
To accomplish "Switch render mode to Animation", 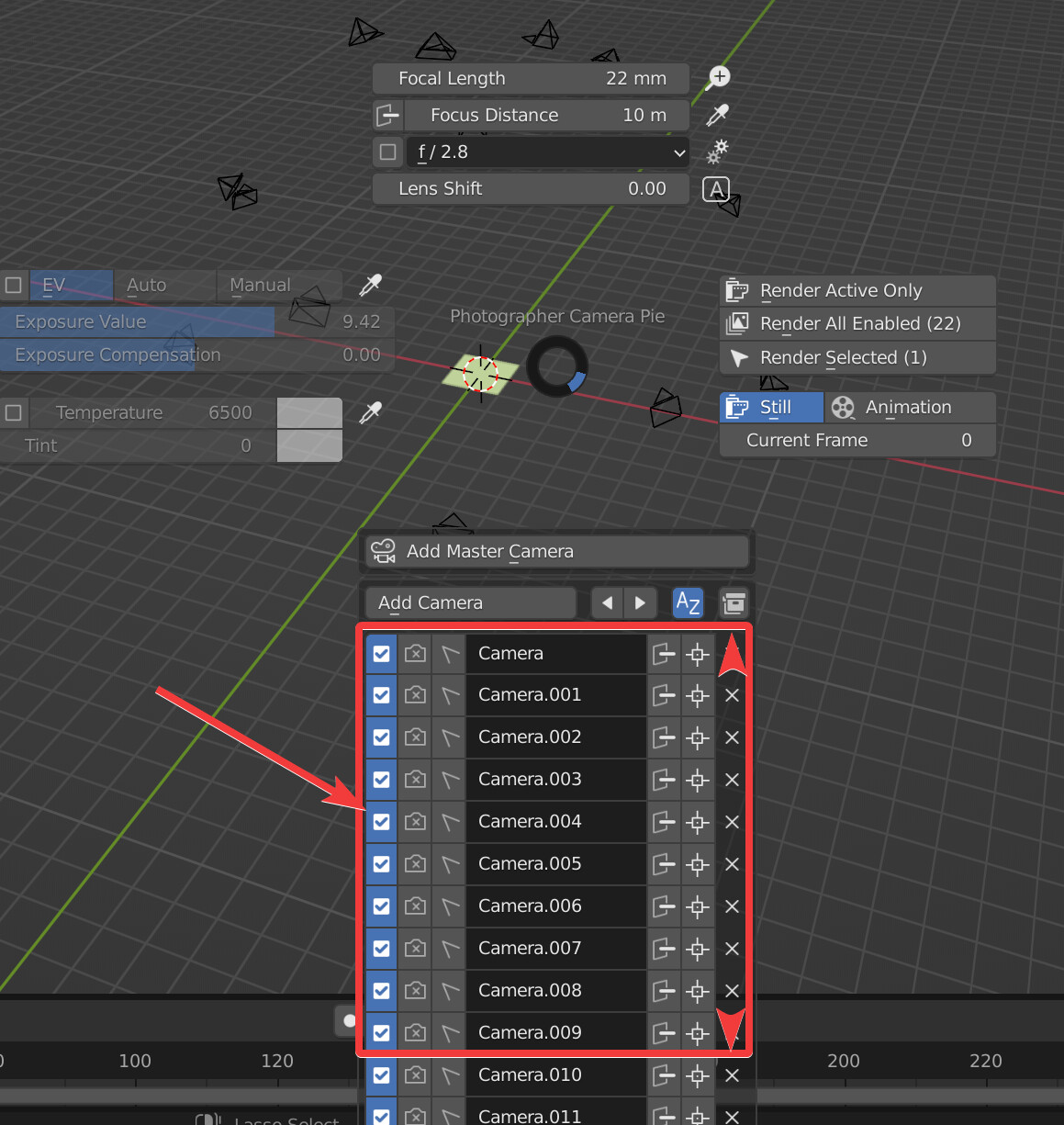I will (910, 407).
